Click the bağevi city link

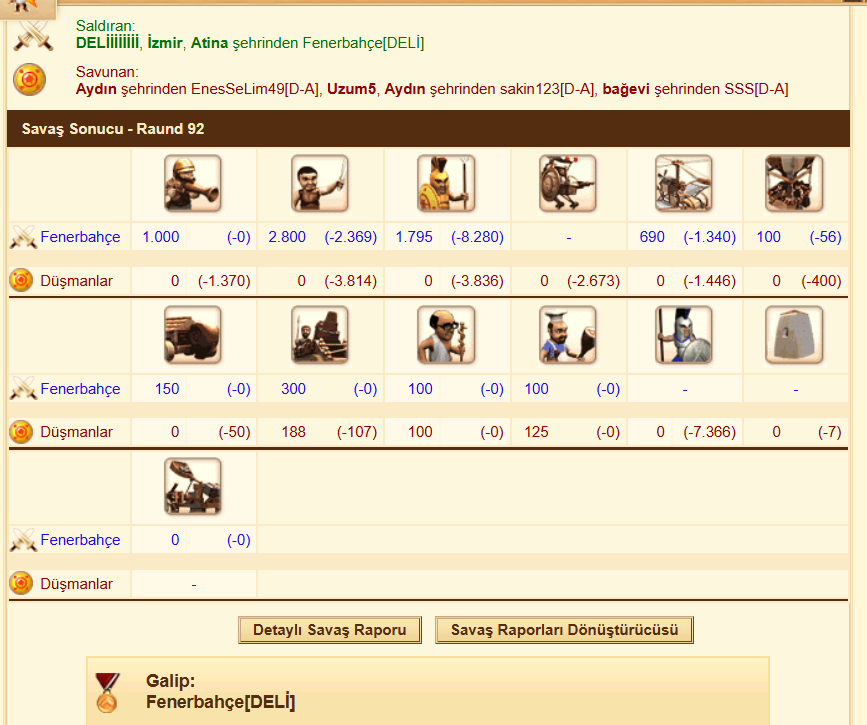626,89
